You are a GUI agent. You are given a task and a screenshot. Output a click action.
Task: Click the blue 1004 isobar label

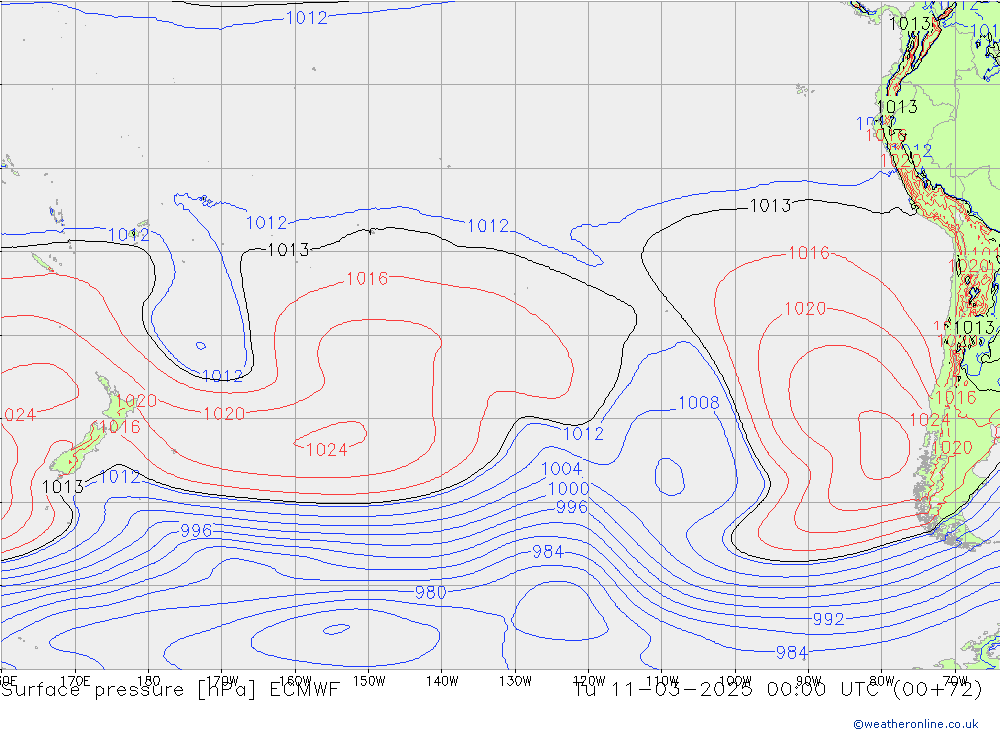[561, 469]
